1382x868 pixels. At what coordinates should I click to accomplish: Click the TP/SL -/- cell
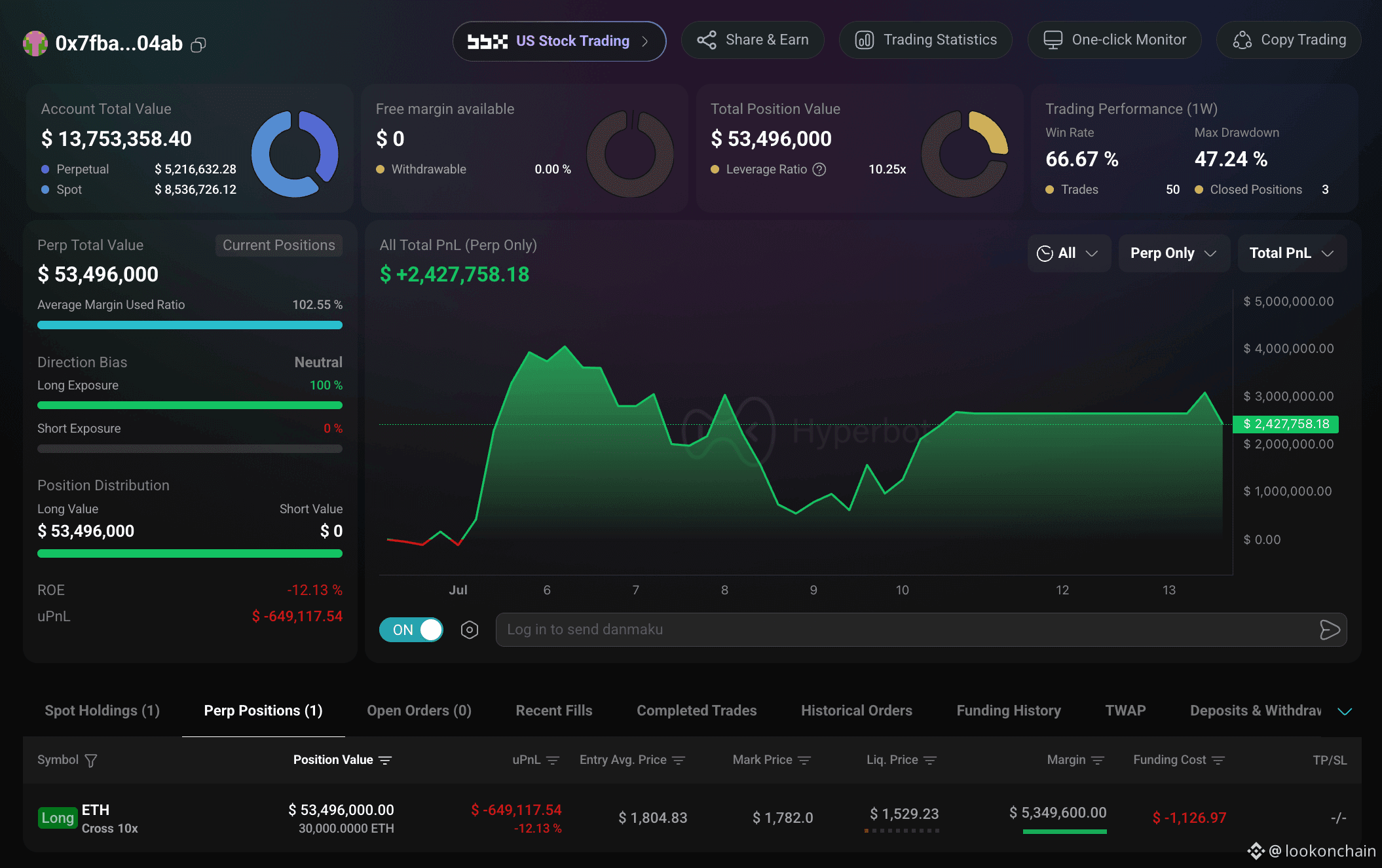(x=1339, y=818)
